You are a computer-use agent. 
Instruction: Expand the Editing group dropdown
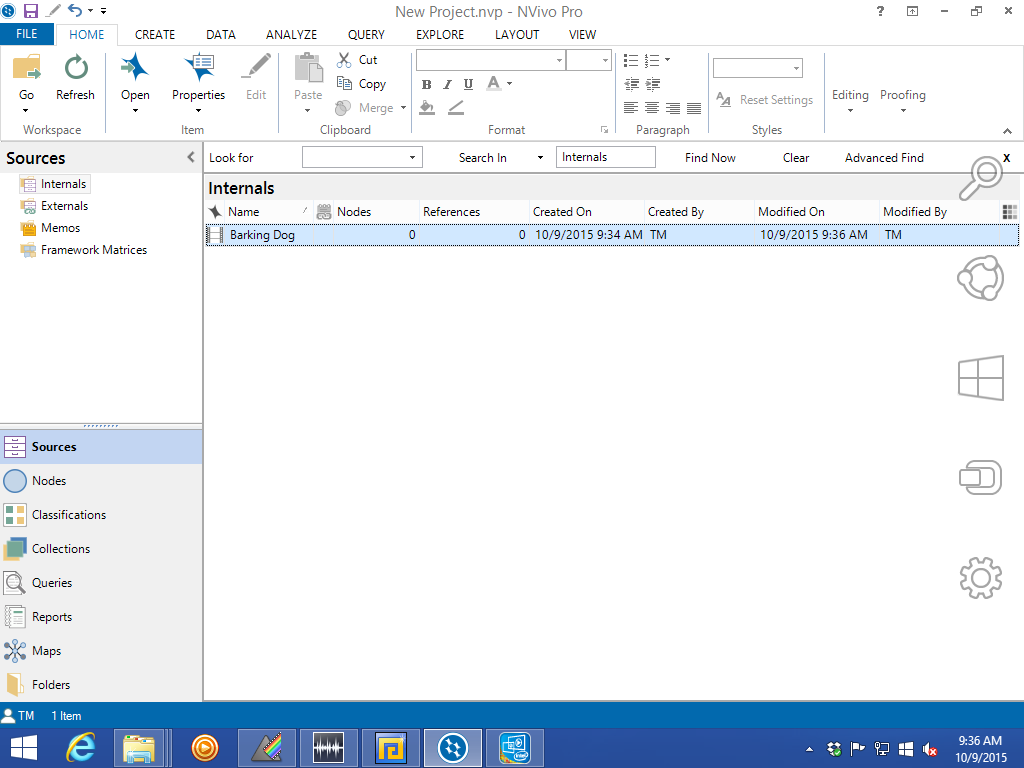click(850, 100)
